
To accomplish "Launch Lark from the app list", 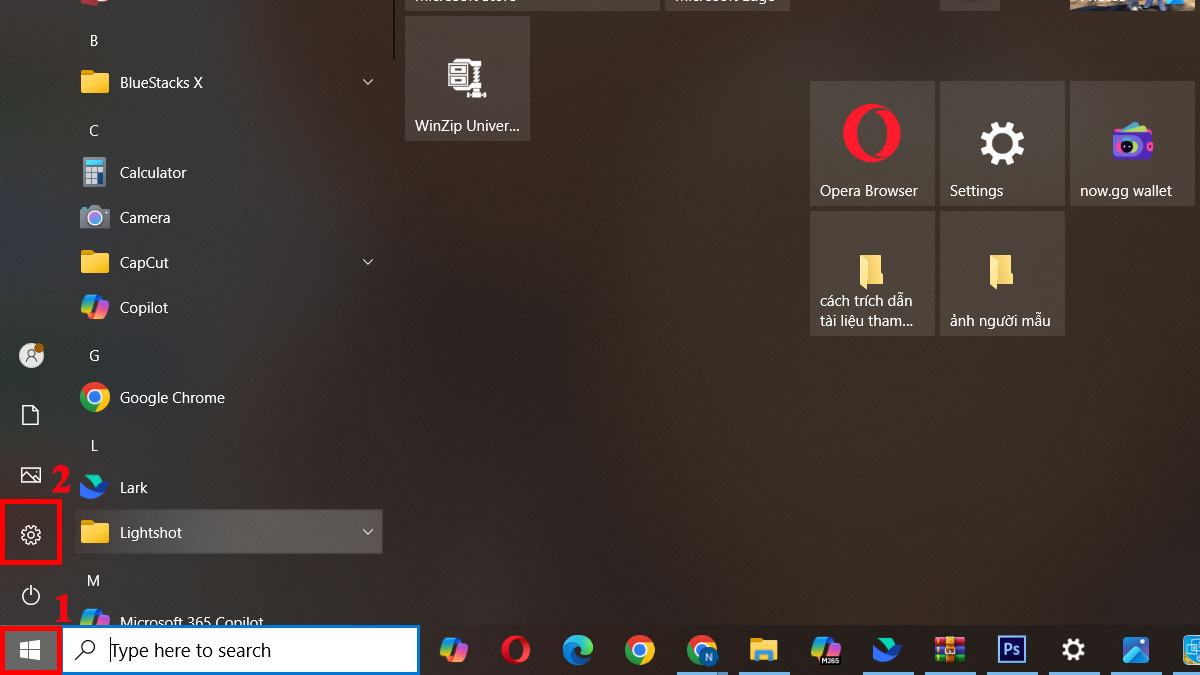I will 229,487.
